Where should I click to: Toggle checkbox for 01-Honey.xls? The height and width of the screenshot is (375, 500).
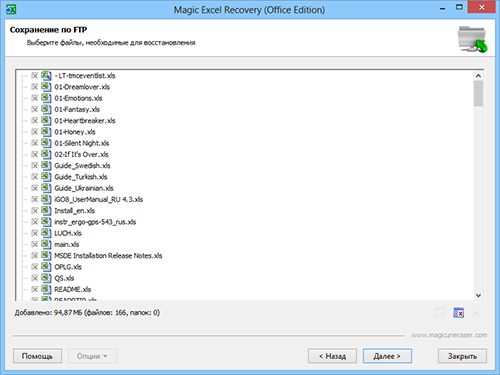tap(34, 132)
